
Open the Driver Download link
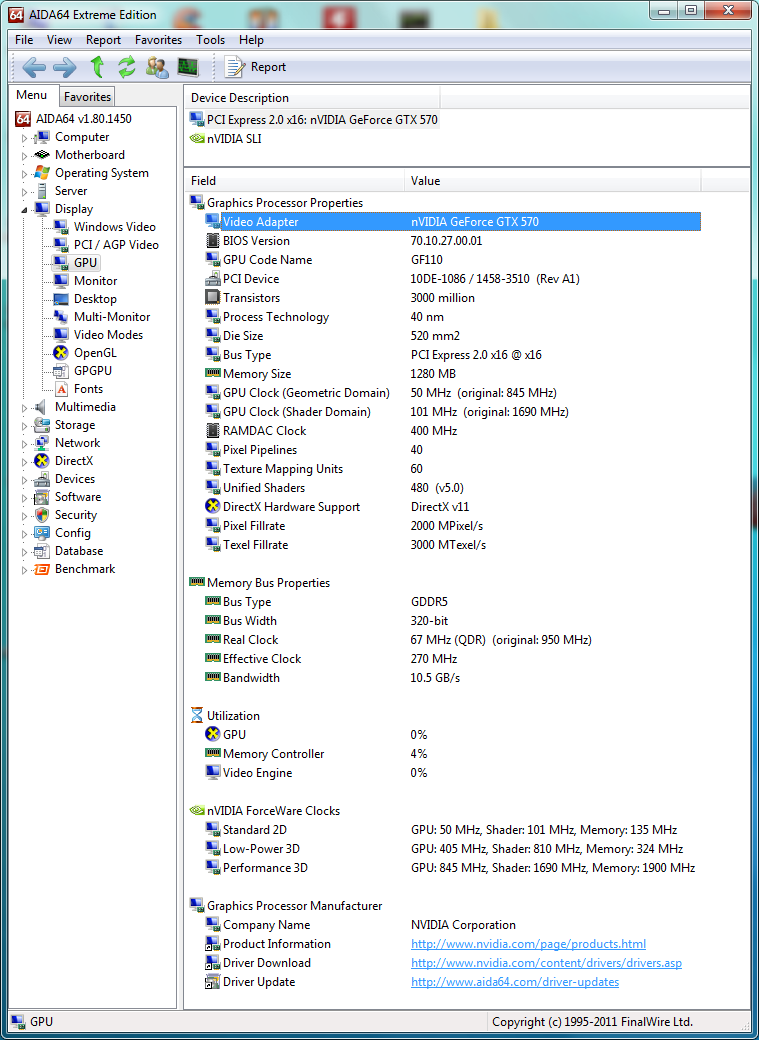(x=546, y=963)
